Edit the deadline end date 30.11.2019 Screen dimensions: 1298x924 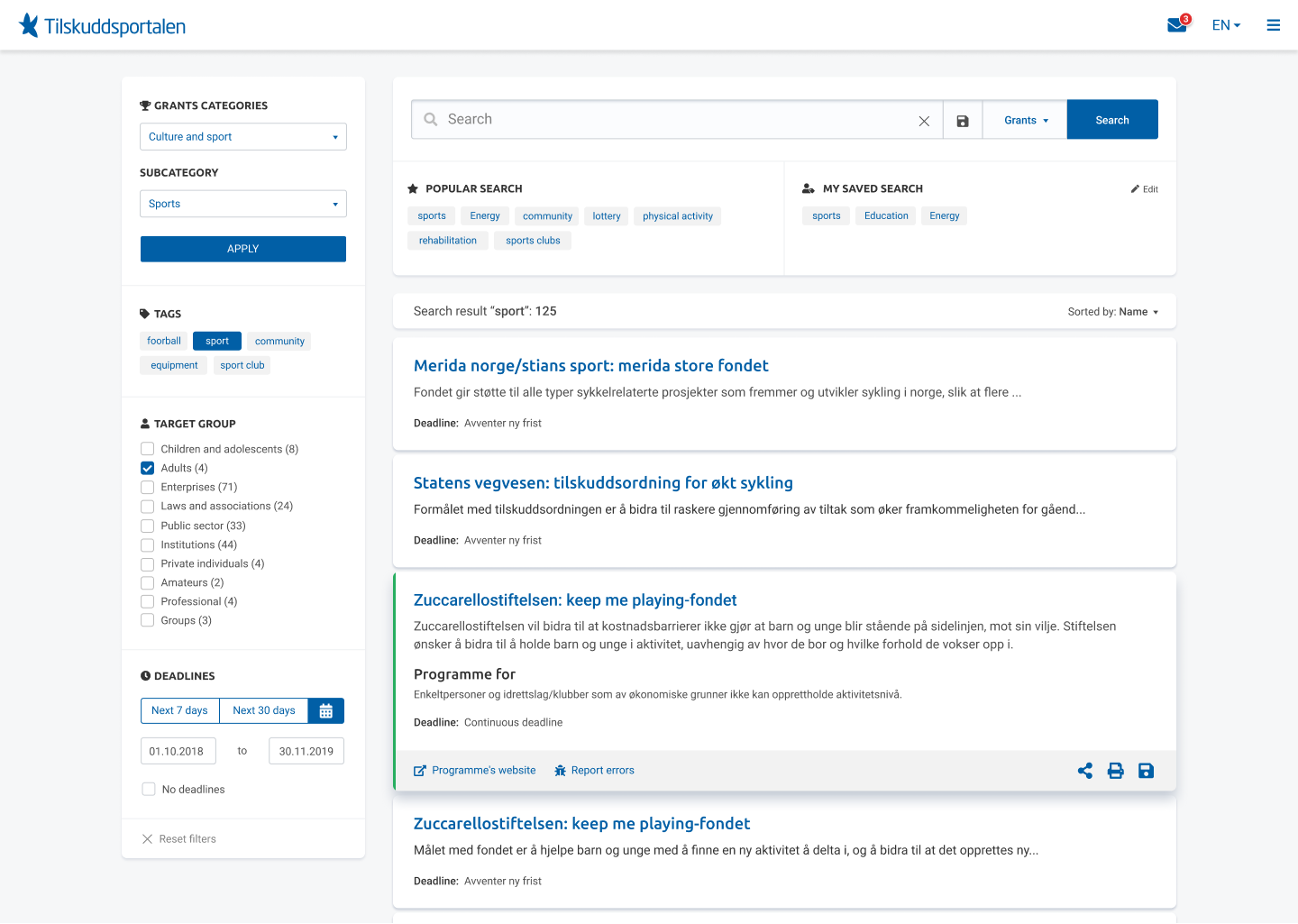[306, 751]
